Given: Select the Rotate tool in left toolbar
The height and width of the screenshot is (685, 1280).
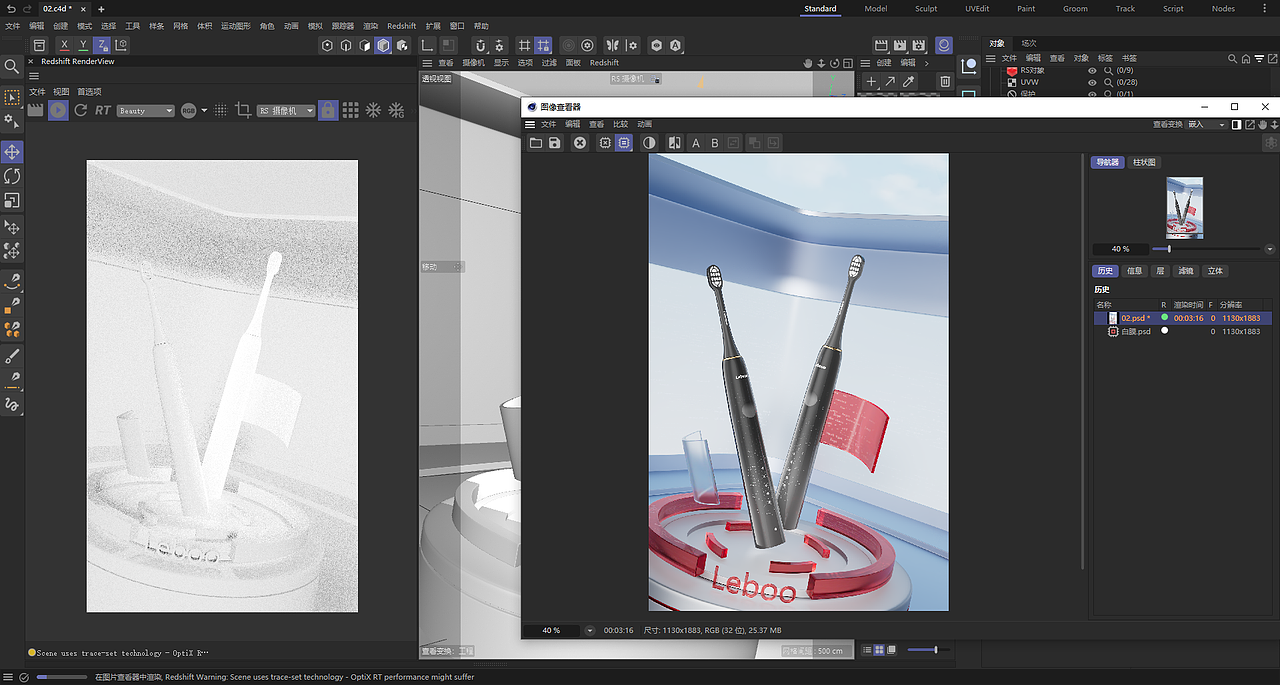Looking at the screenshot, I should pos(12,176).
